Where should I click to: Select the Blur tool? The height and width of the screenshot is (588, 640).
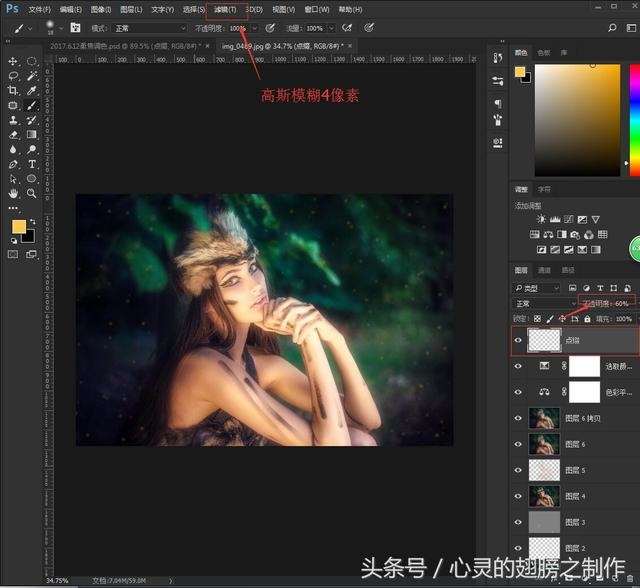[x=13, y=149]
